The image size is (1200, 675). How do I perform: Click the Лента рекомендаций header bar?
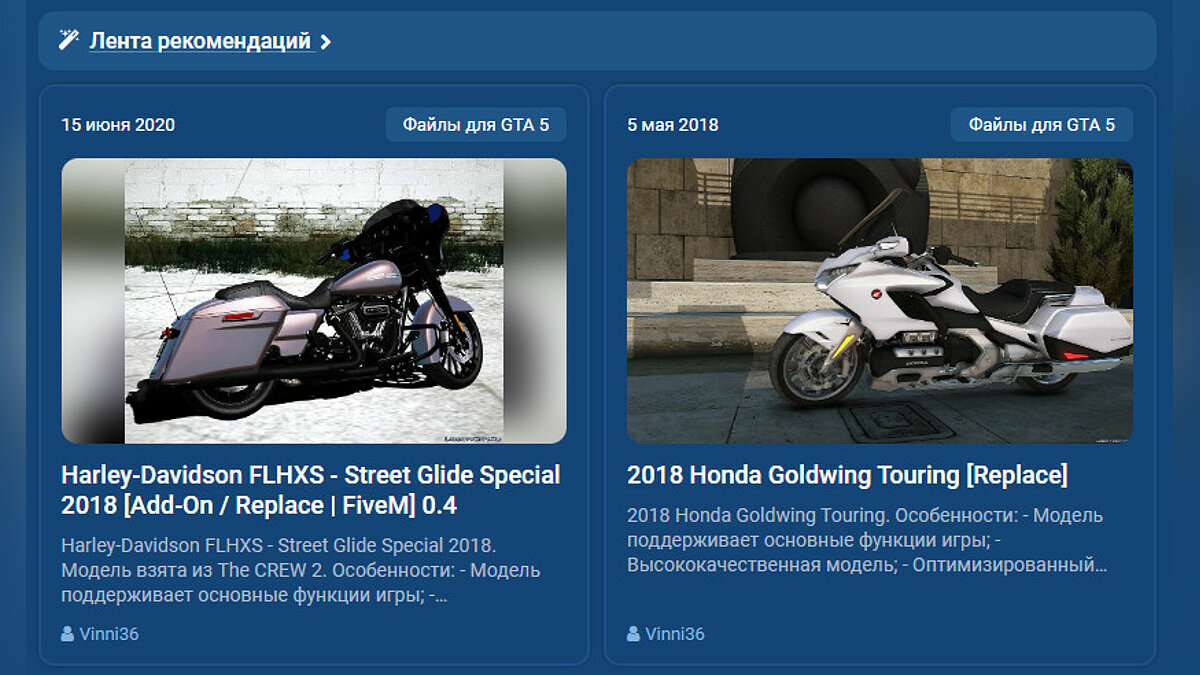598,41
